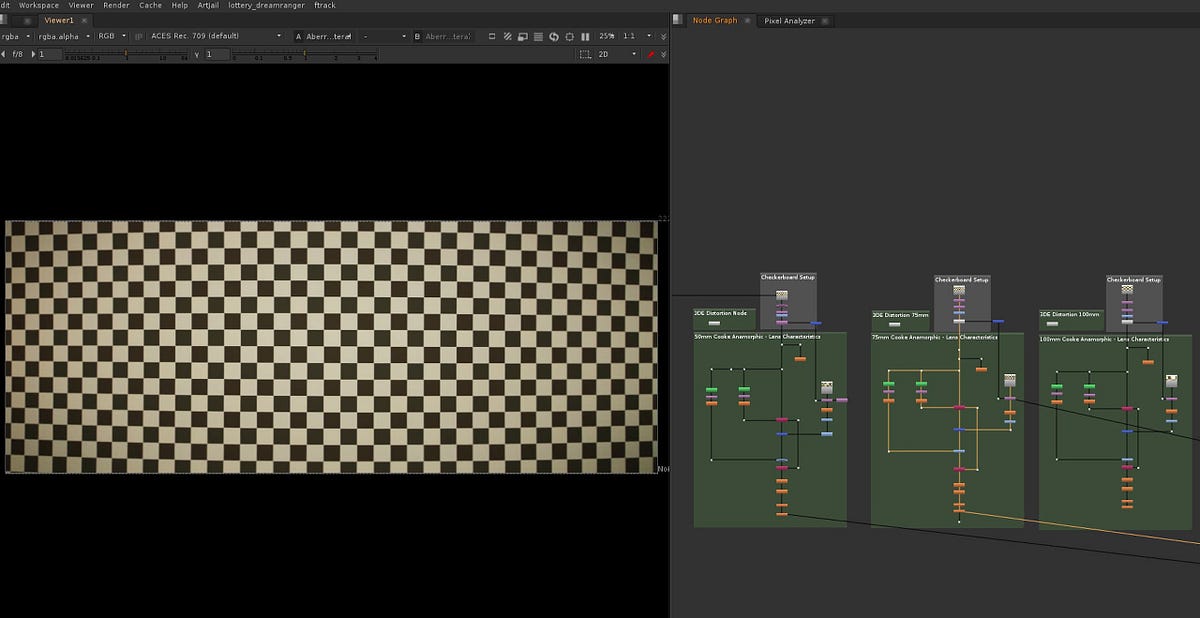Toggle the B input process buffer
The image size is (1200, 618).
coord(417,36)
